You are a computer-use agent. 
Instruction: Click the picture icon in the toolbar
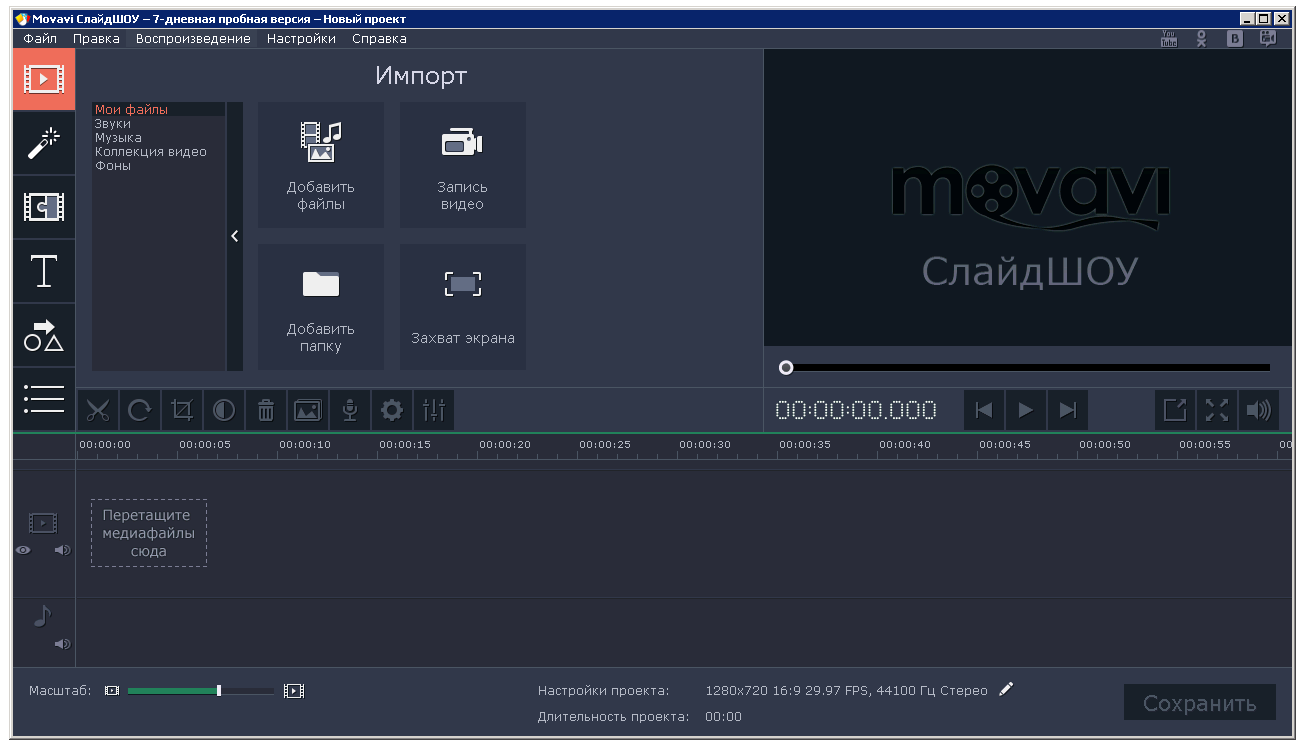point(308,410)
